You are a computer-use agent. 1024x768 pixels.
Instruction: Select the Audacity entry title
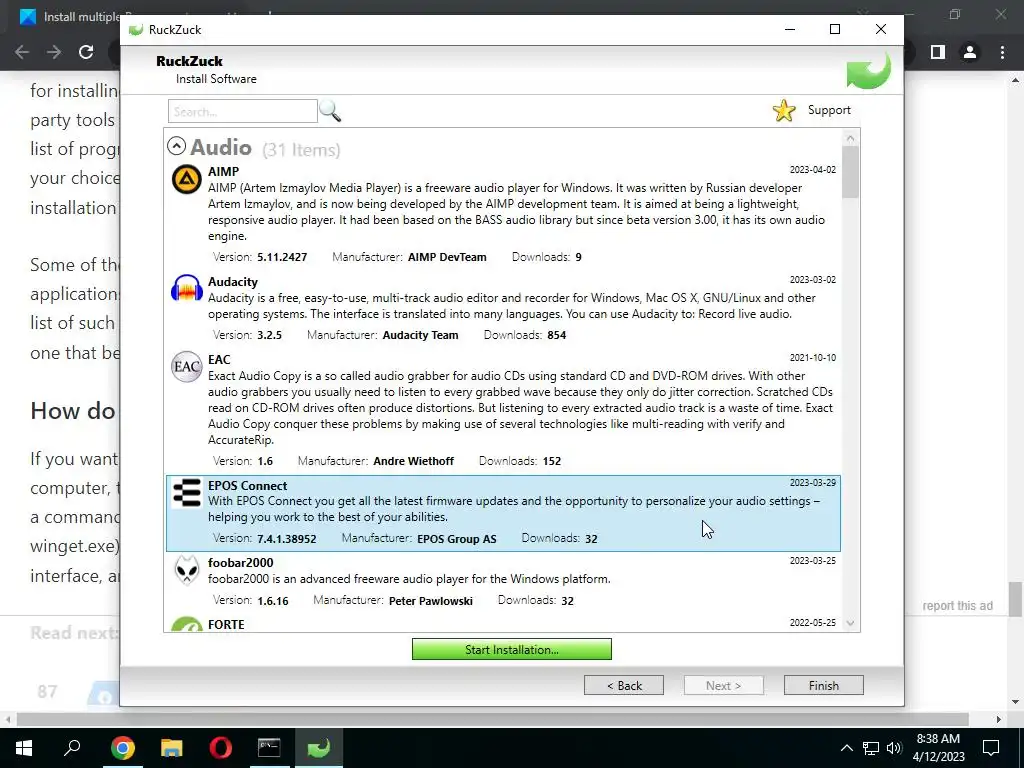pos(232,281)
